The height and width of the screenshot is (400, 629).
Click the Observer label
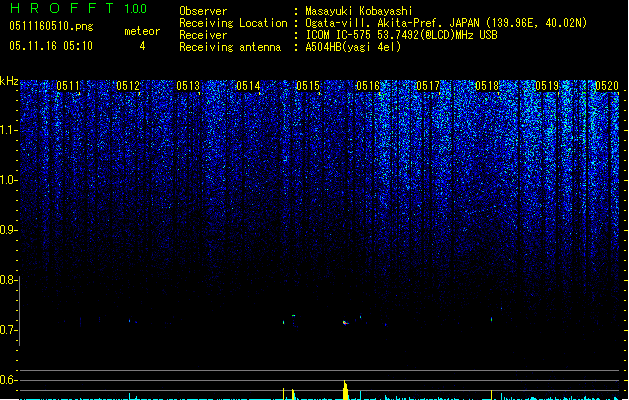203,11
